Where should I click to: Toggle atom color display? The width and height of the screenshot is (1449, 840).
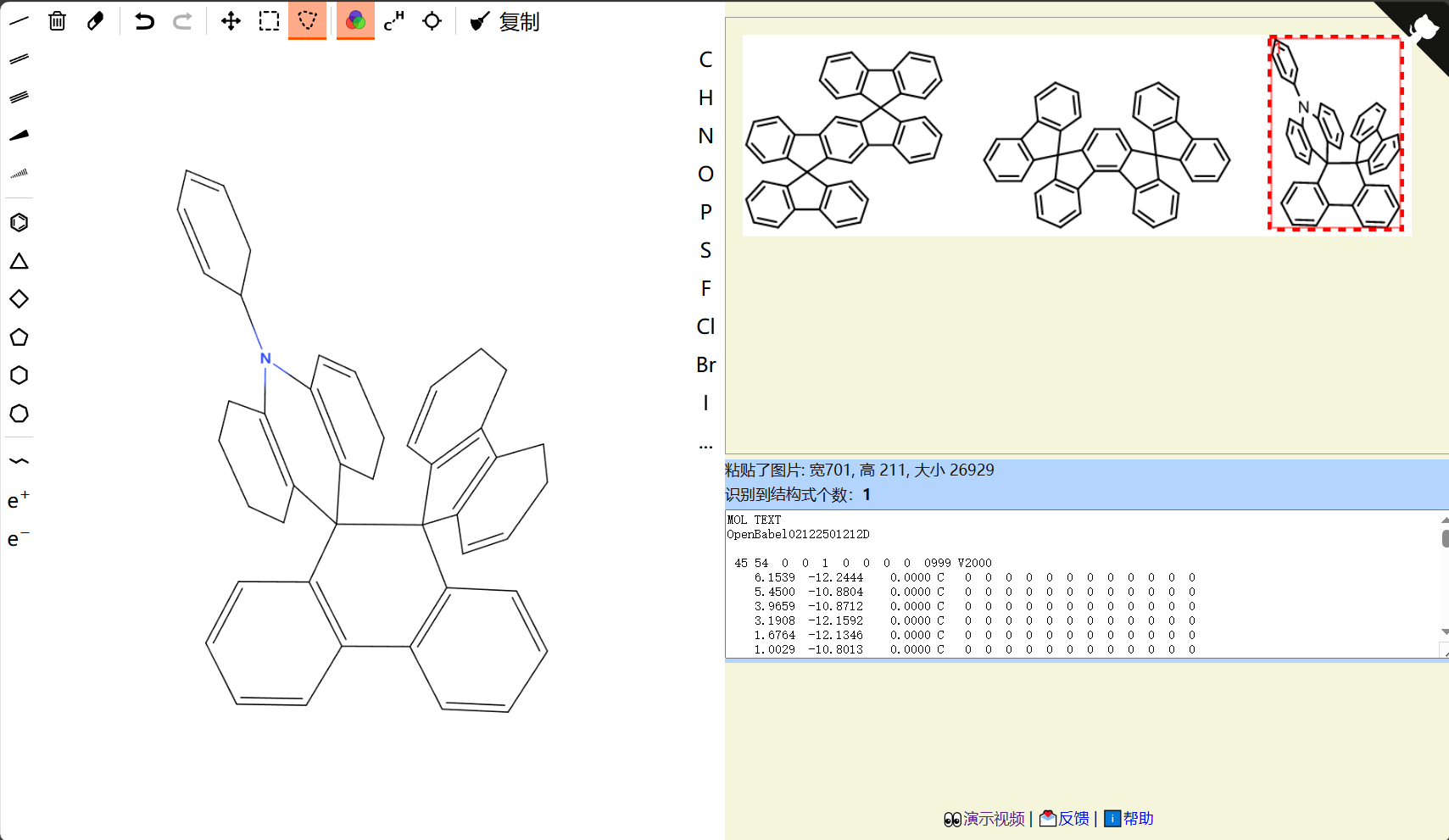pos(355,21)
